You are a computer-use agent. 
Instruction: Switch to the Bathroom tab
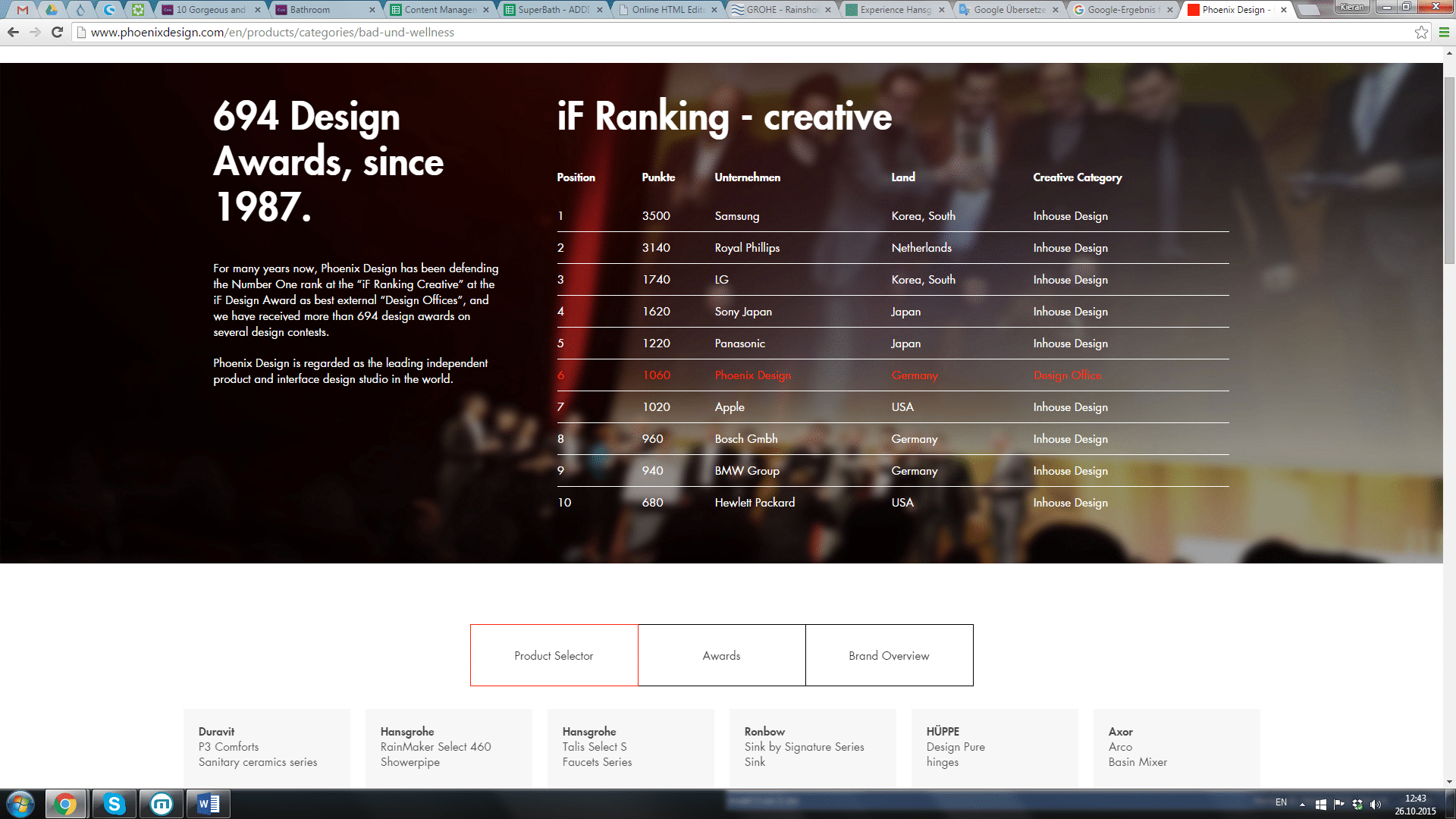click(x=325, y=10)
